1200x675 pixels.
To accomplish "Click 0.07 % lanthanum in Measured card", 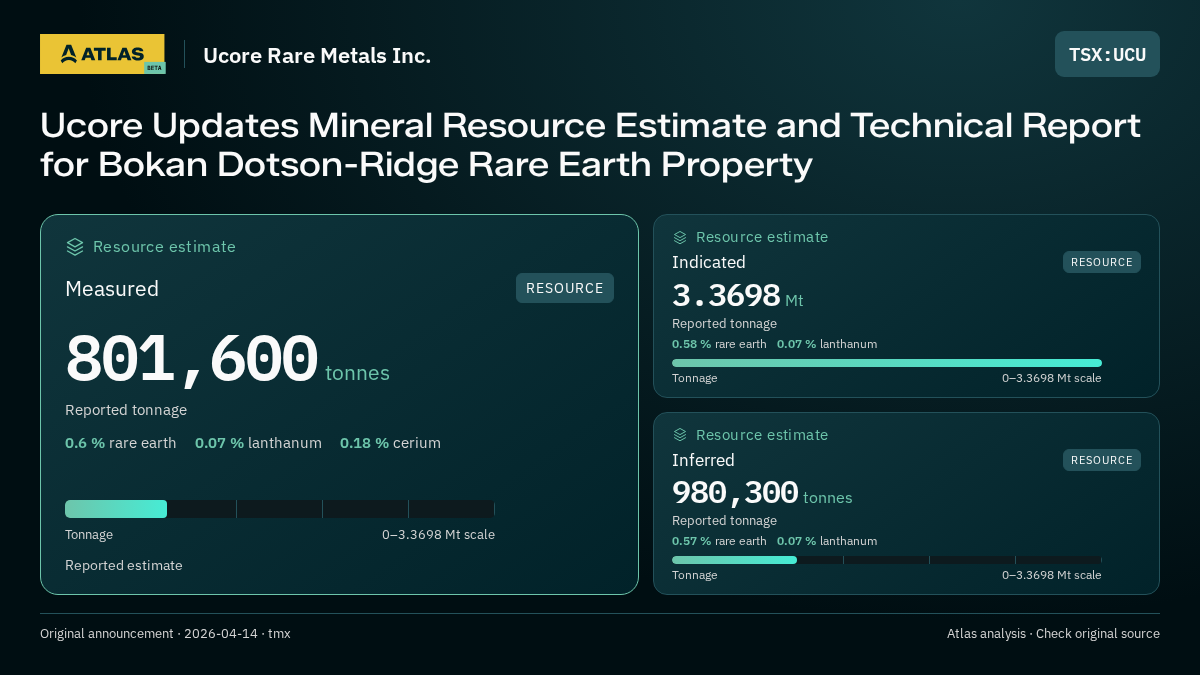I will tap(258, 443).
